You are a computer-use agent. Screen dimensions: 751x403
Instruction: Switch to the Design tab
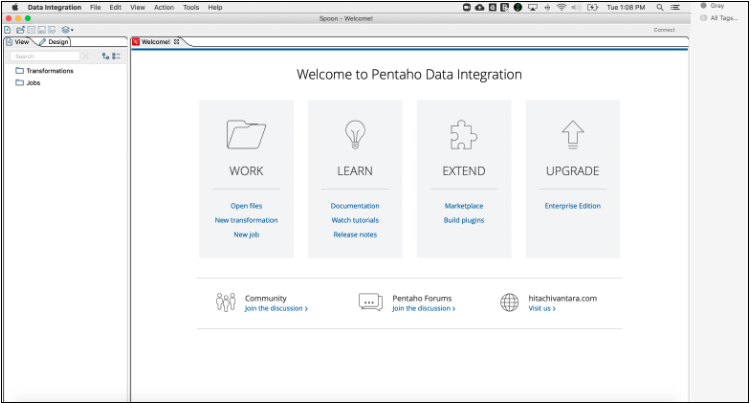coord(55,42)
